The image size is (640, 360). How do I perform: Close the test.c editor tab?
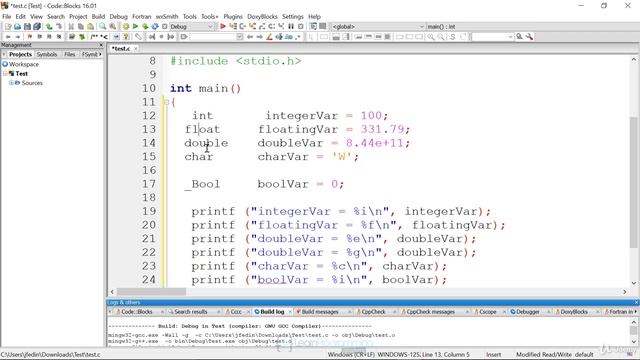pyautogui.click(x=136, y=49)
